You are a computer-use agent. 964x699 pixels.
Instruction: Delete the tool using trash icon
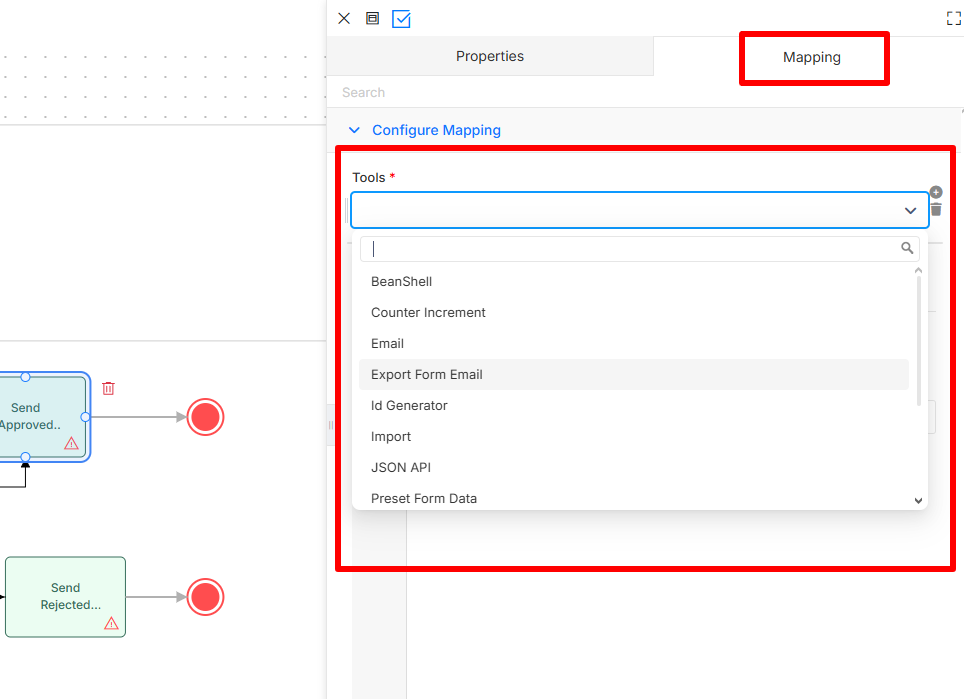(x=936, y=210)
